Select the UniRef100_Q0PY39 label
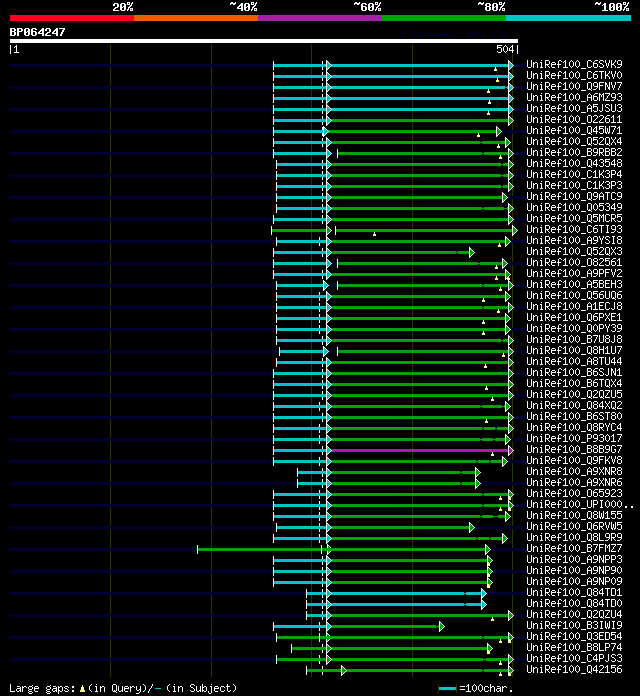The image size is (640, 696). (x=574, y=328)
